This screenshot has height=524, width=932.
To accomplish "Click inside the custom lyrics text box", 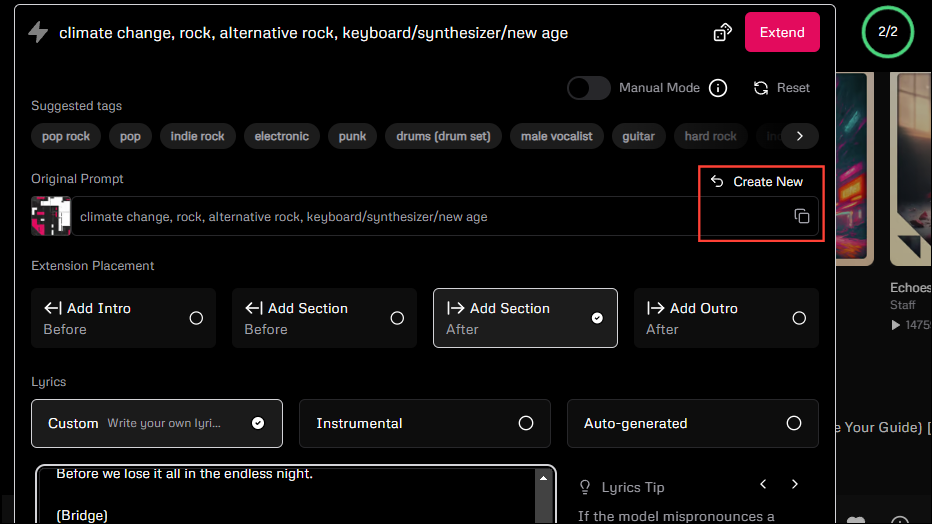I will pos(290,495).
